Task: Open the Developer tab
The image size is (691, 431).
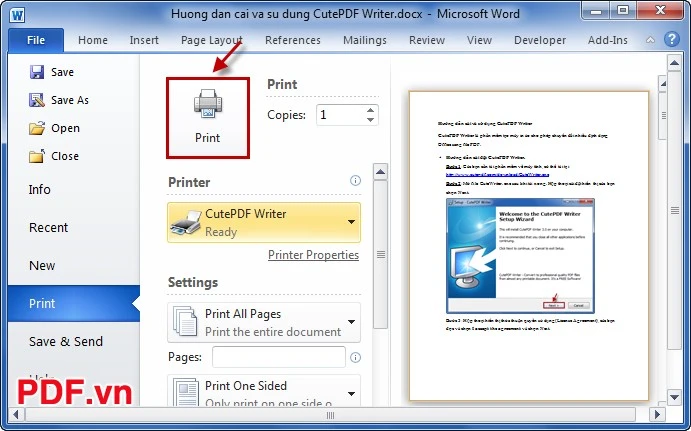Action: 540,40
